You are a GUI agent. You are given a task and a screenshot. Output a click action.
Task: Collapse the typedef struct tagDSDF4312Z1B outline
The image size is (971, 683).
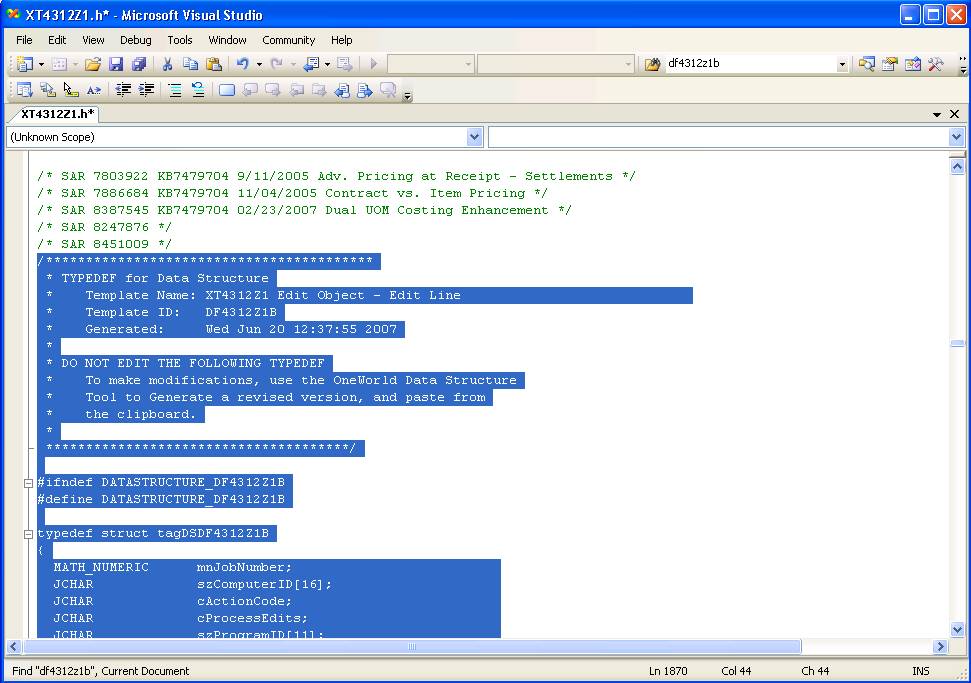28,534
